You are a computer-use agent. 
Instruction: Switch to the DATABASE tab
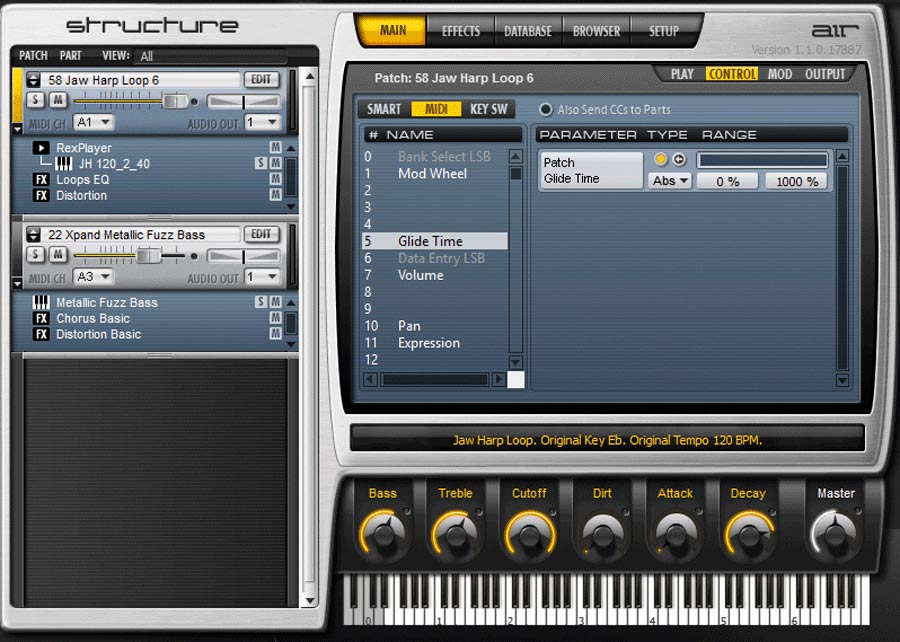click(x=527, y=30)
